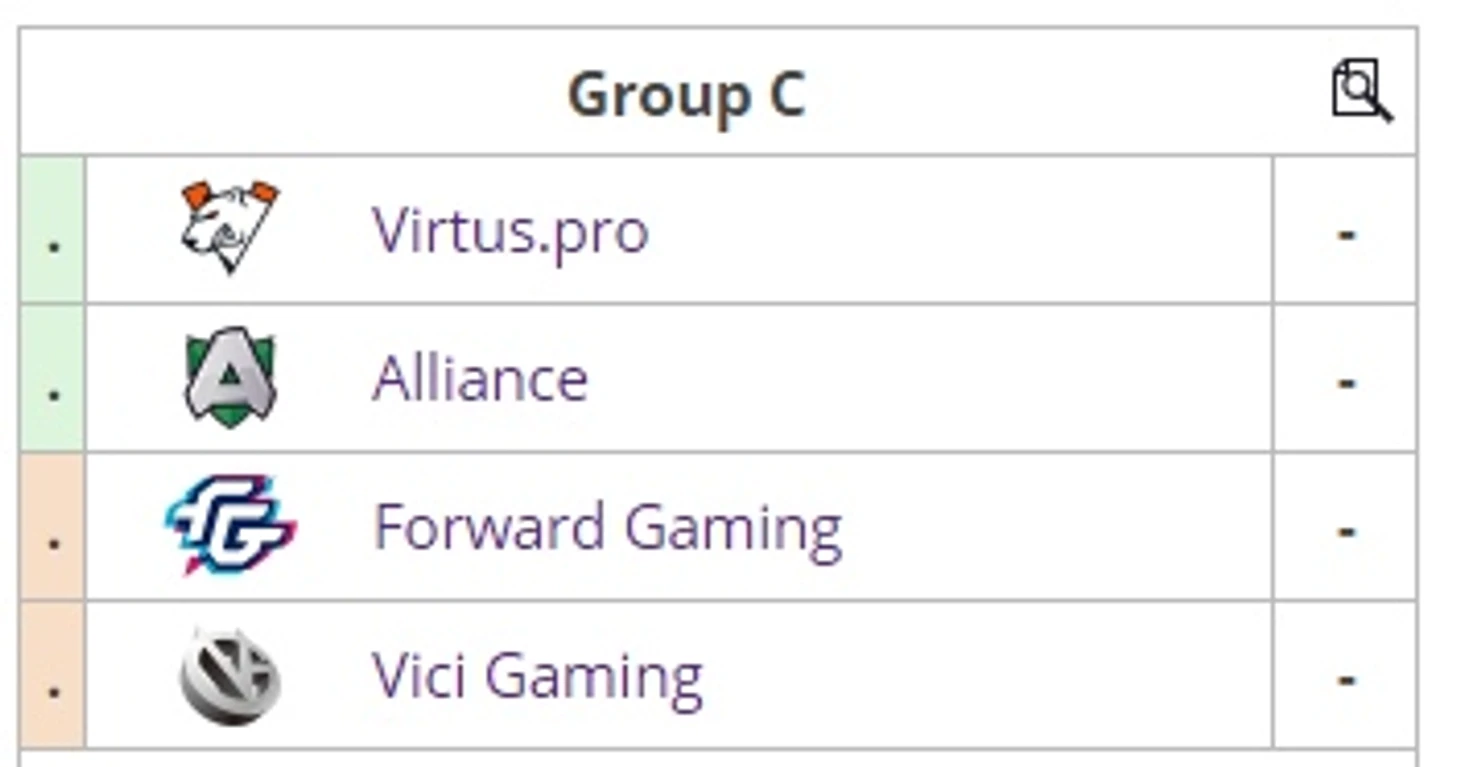Click green rank cell beside Alliance
Viewport: 1460px width, 767px height.
pyautogui.click(x=53, y=378)
